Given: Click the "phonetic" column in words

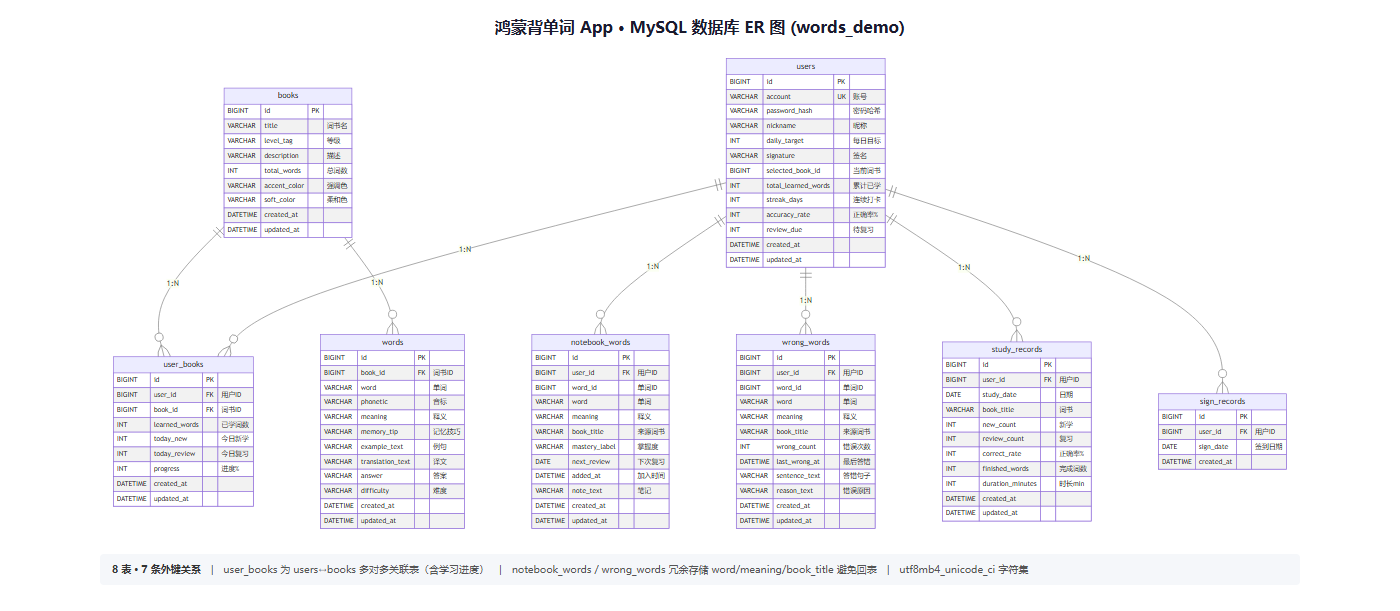Looking at the screenshot, I should pyautogui.click(x=393, y=402).
